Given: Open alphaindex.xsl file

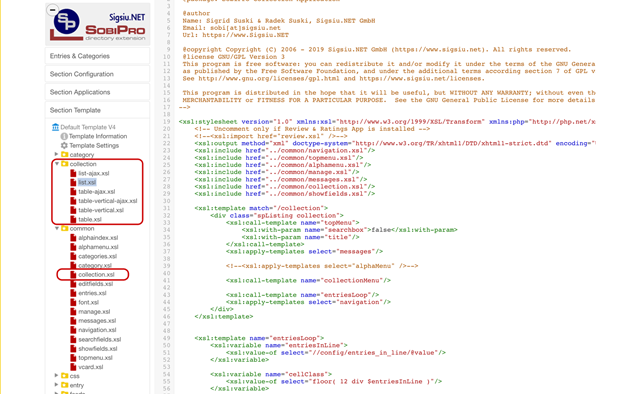Looking at the screenshot, I should point(98,238).
